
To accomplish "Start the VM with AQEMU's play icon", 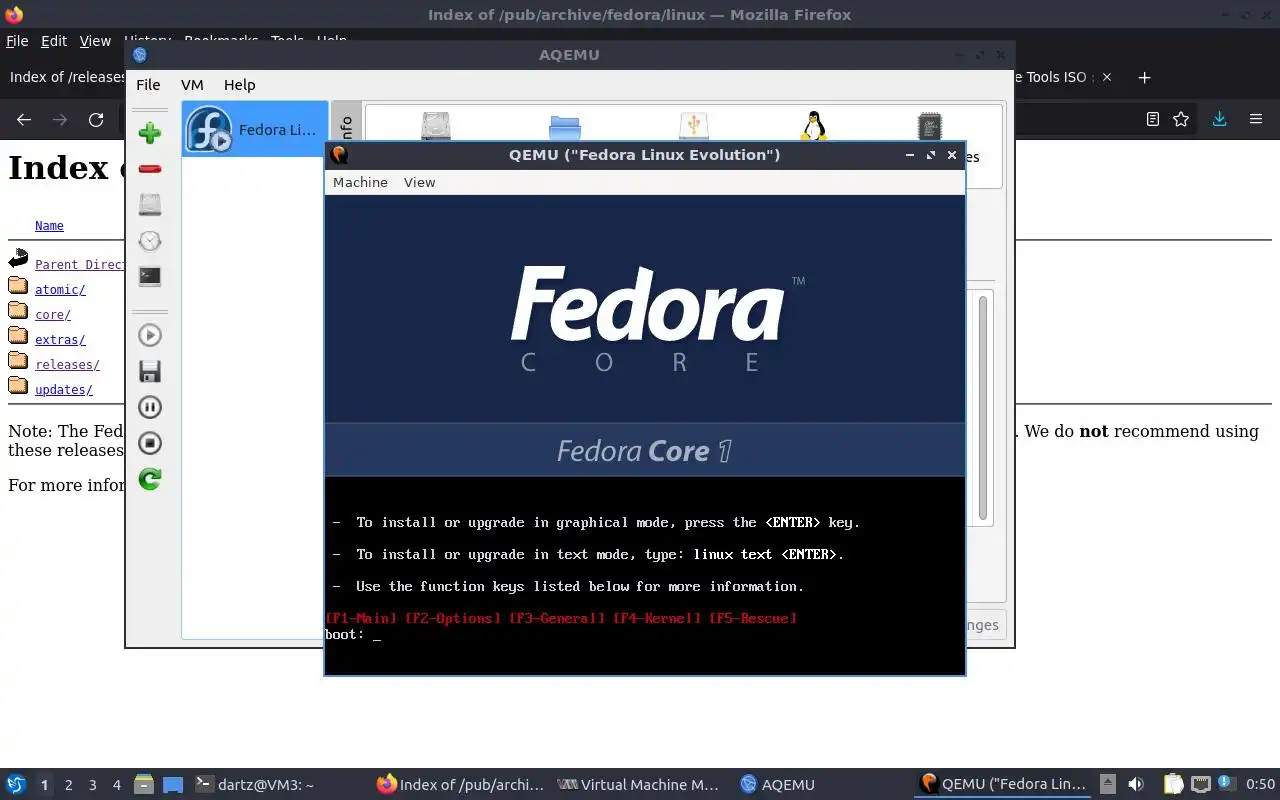I will [150, 335].
